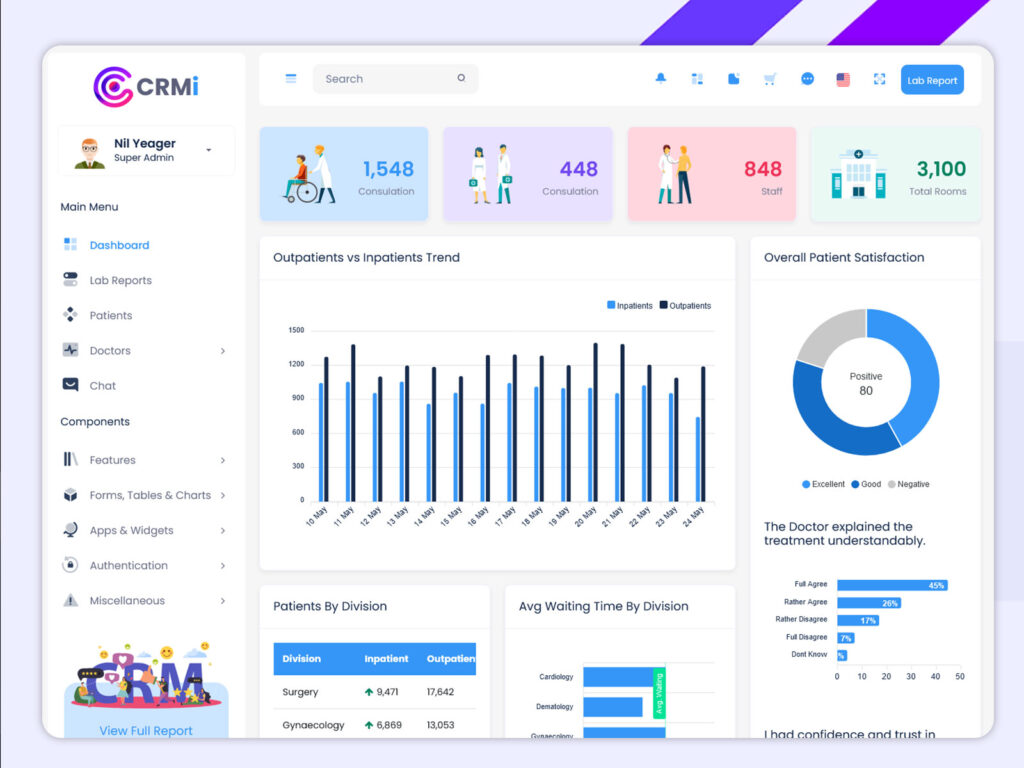Toggle the Negative satisfaction legend item

[x=908, y=484]
